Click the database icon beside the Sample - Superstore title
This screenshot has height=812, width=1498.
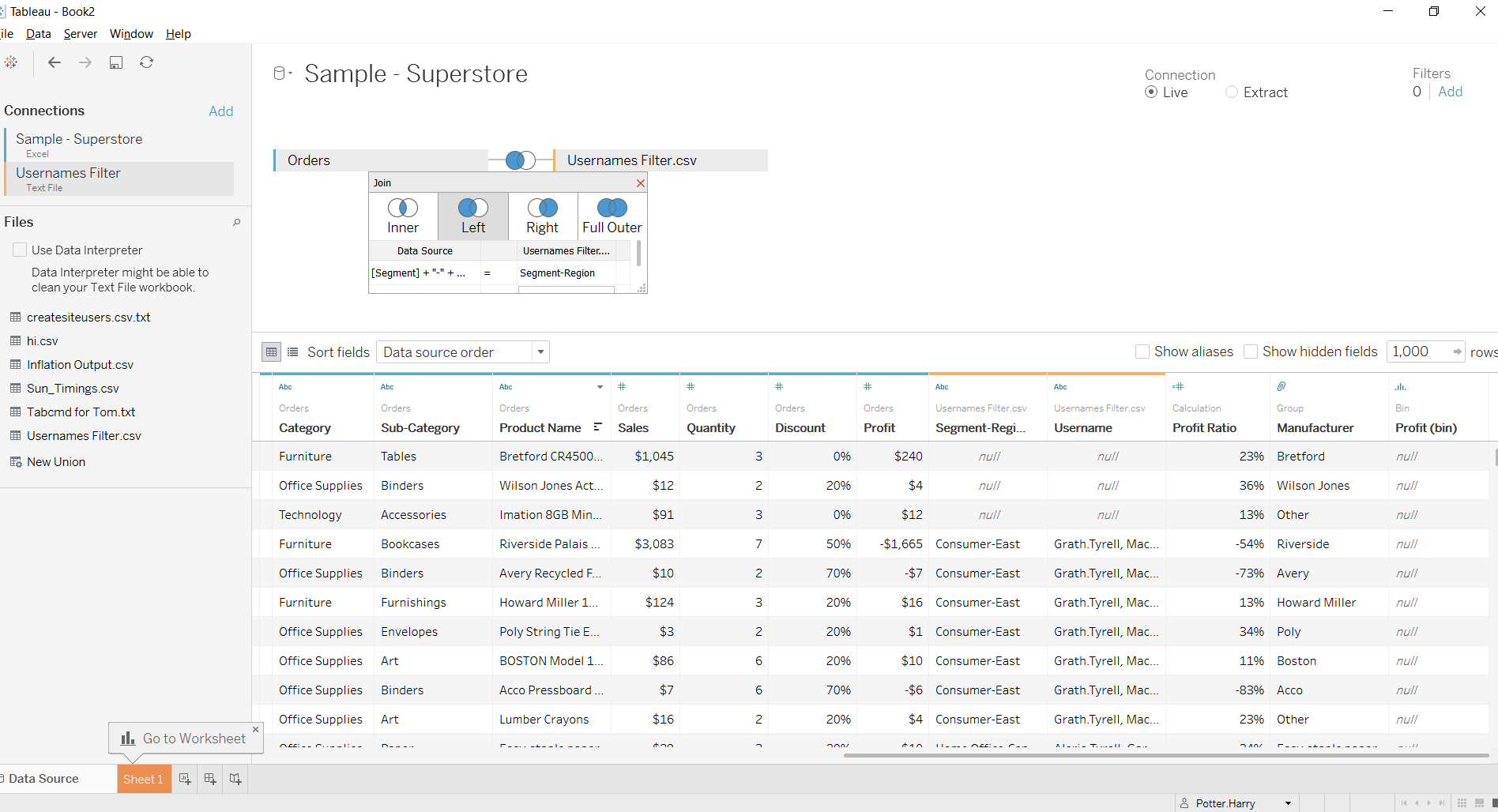click(279, 73)
